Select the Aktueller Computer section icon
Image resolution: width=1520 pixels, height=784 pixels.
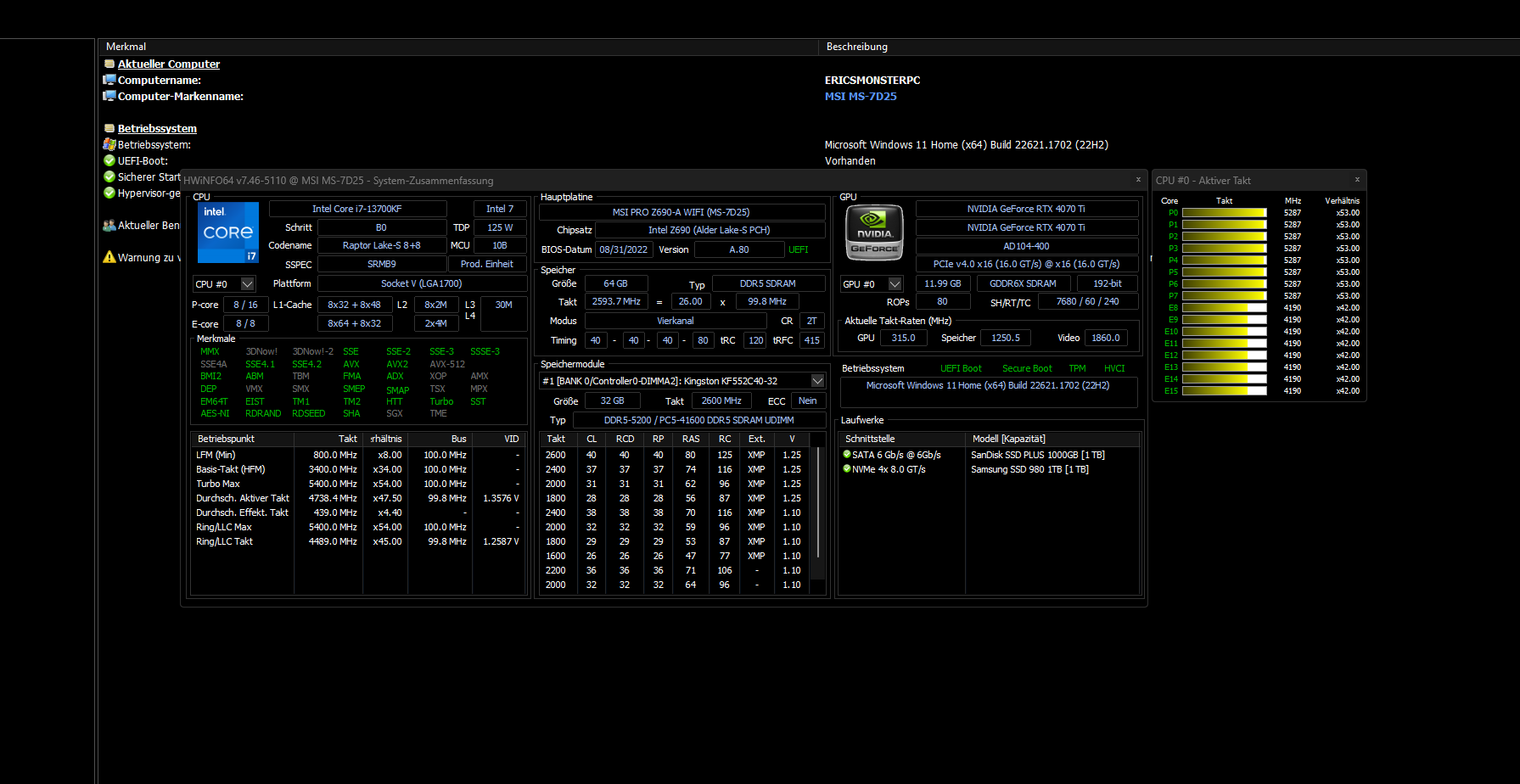[x=109, y=64]
